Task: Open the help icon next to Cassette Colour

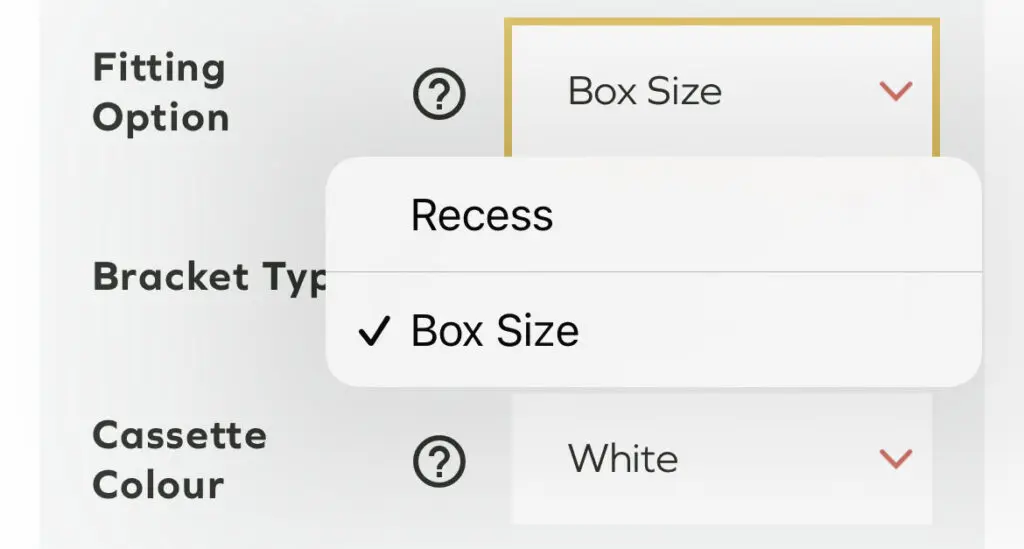Action: coord(439,460)
